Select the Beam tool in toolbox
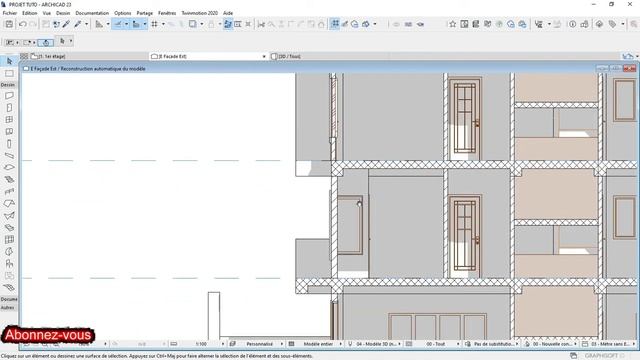This screenshot has width=640, height=360. click(x=9, y=156)
